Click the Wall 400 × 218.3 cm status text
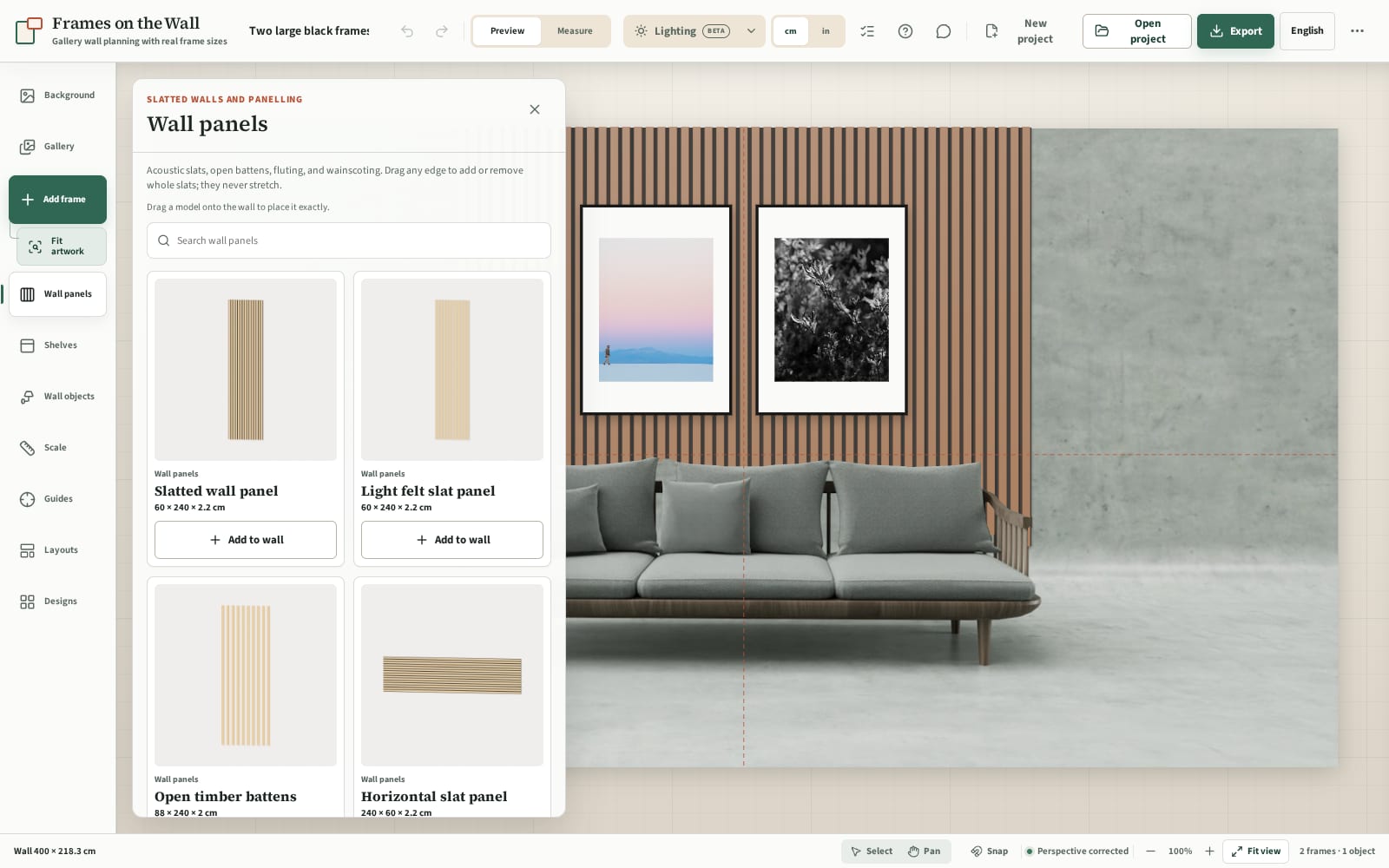 click(x=55, y=852)
